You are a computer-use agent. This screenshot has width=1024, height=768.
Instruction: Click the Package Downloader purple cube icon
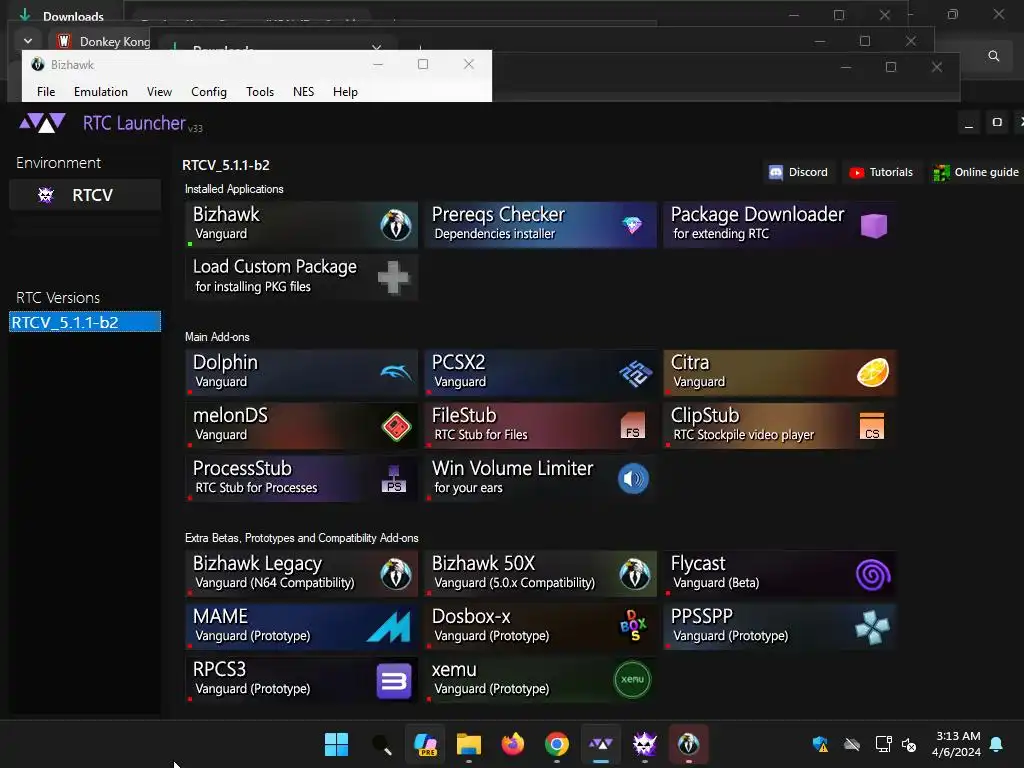pos(874,225)
